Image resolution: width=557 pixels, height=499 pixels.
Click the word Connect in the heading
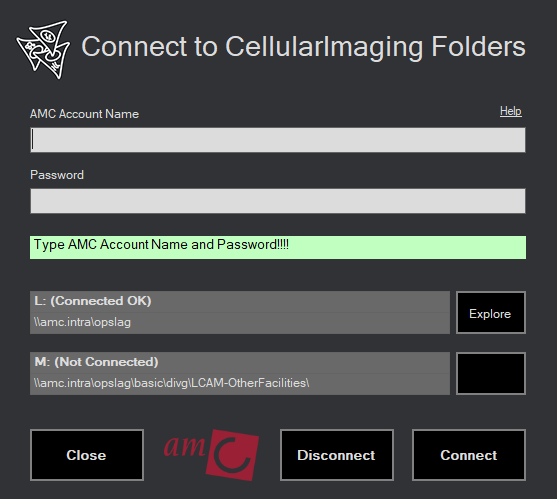coord(134,47)
